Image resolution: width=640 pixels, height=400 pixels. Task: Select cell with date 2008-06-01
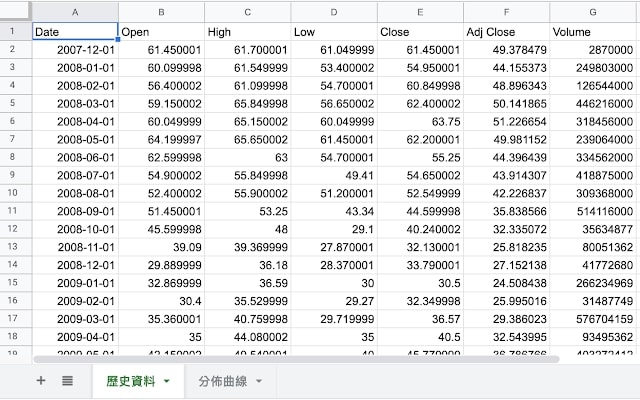click(x=75, y=158)
